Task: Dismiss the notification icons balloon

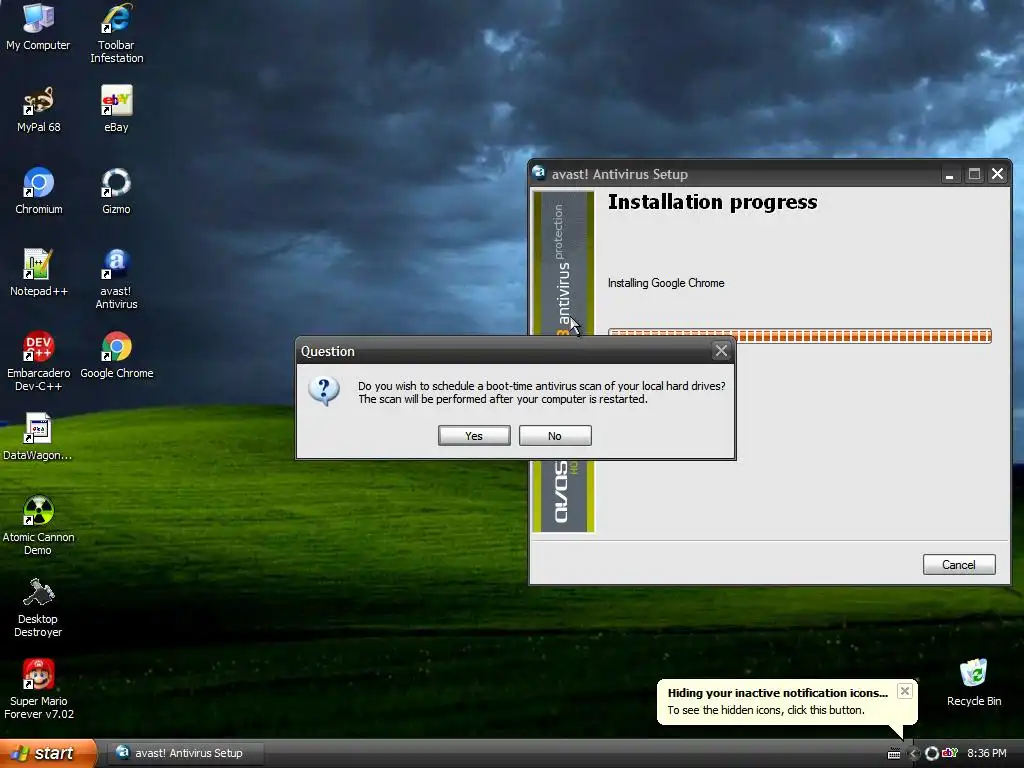Action: tap(904, 691)
